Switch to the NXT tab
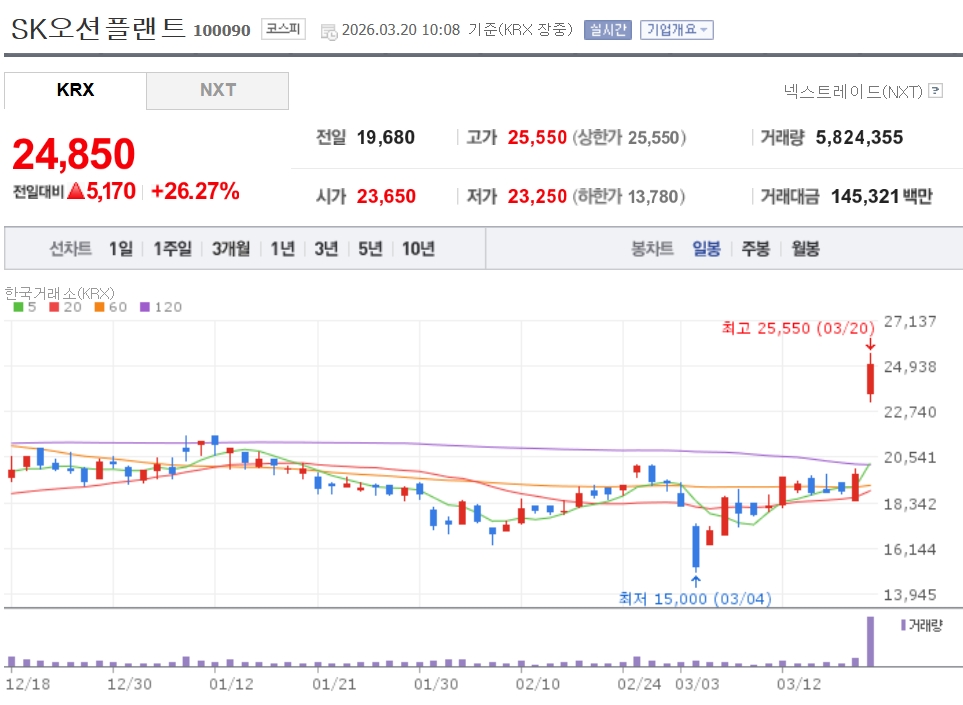The height and width of the screenshot is (705, 963). 217,90
